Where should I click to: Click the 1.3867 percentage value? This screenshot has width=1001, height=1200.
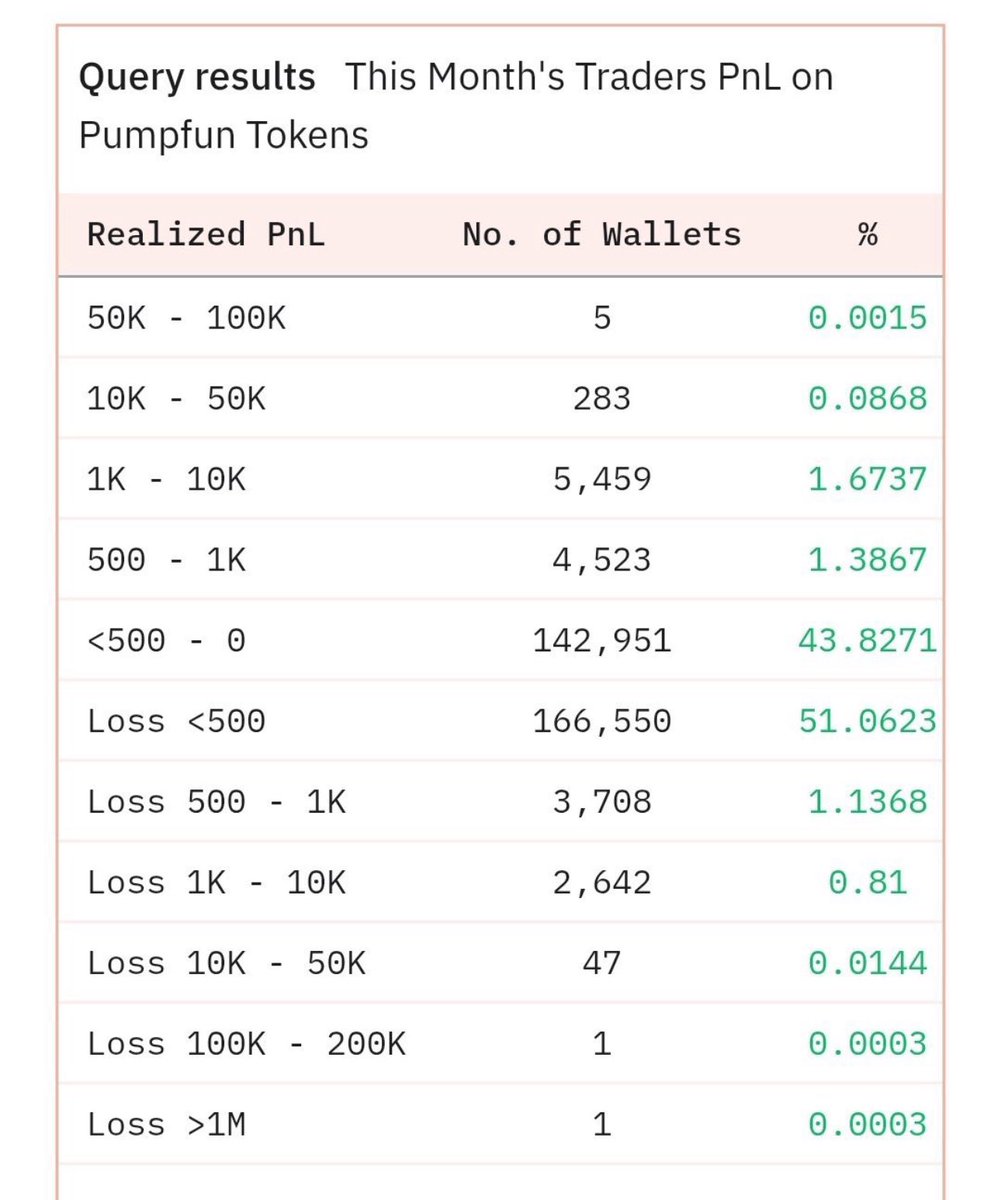click(867, 560)
